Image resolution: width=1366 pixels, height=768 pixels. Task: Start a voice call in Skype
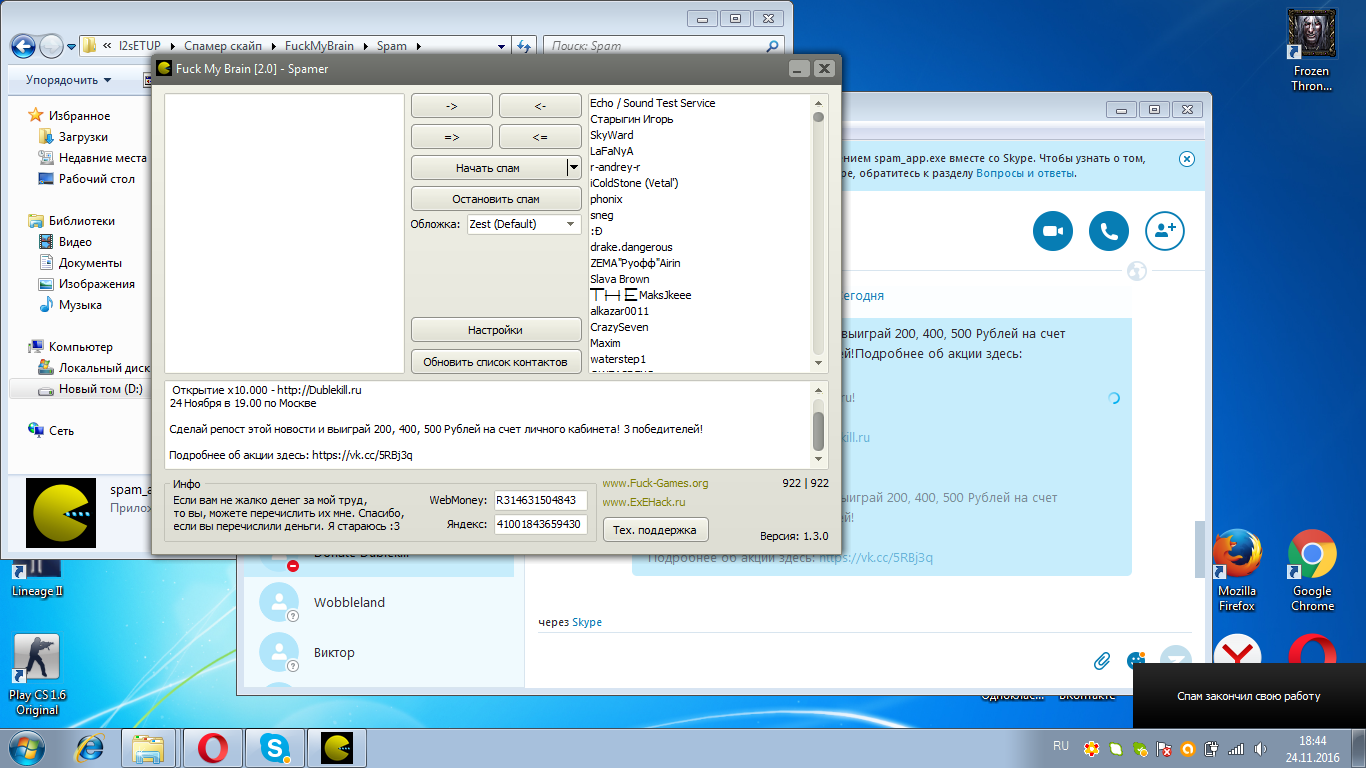[1109, 231]
